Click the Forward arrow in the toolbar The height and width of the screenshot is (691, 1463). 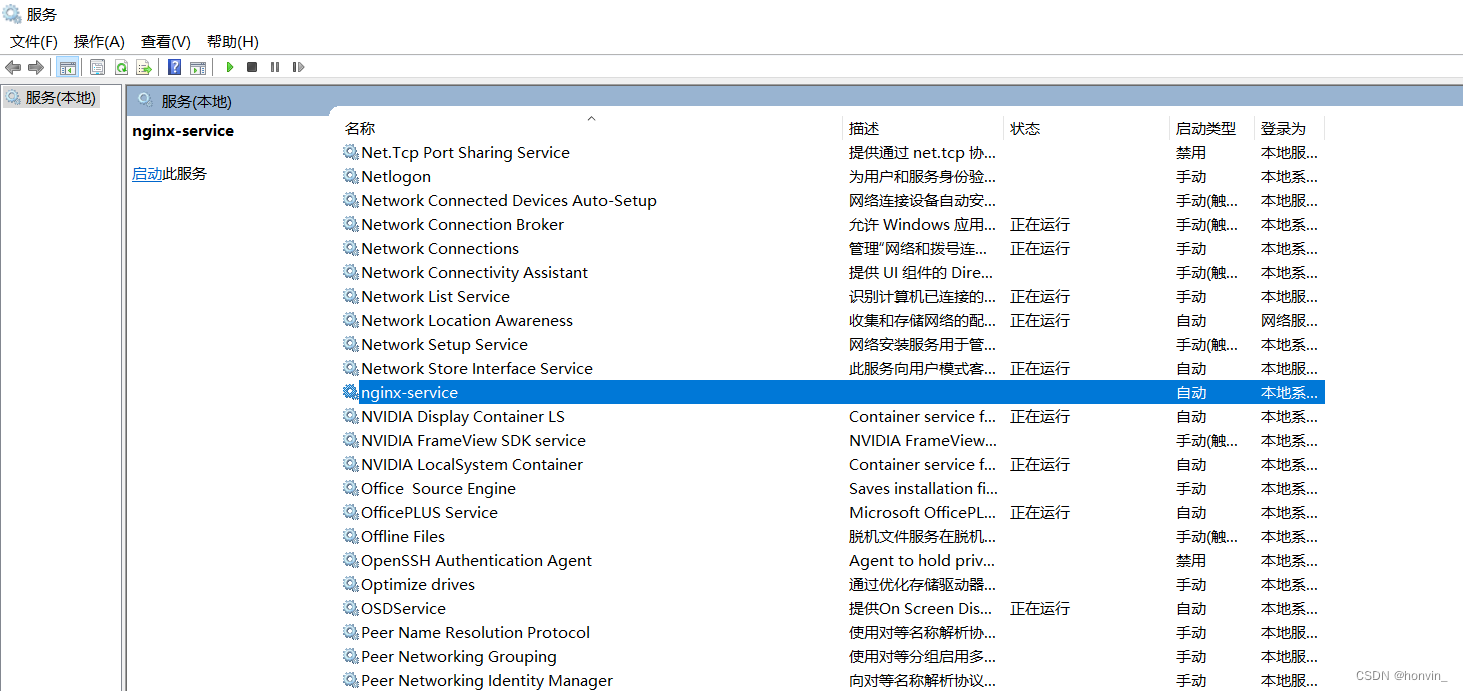[36, 67]
